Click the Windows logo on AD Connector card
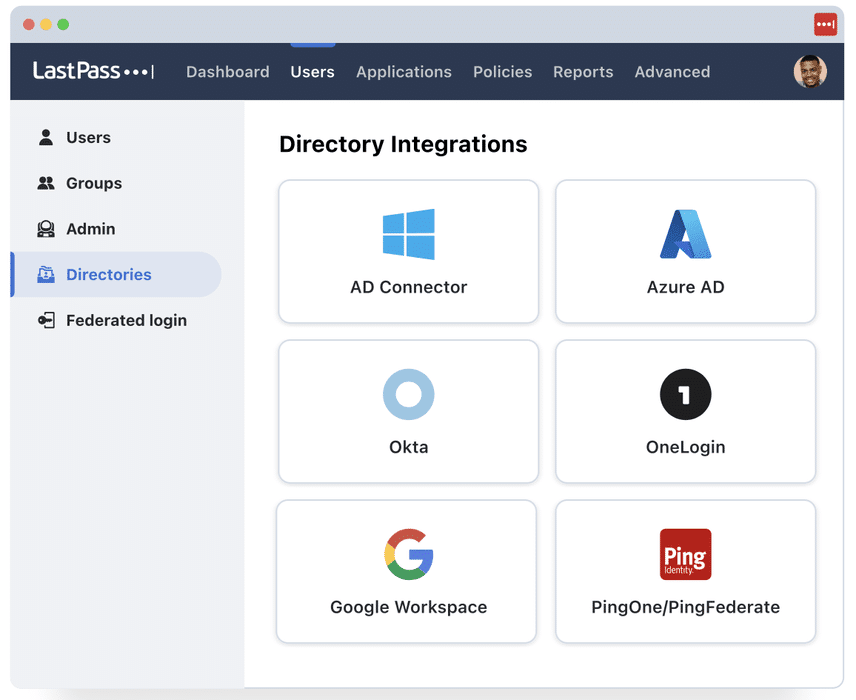 408,232
